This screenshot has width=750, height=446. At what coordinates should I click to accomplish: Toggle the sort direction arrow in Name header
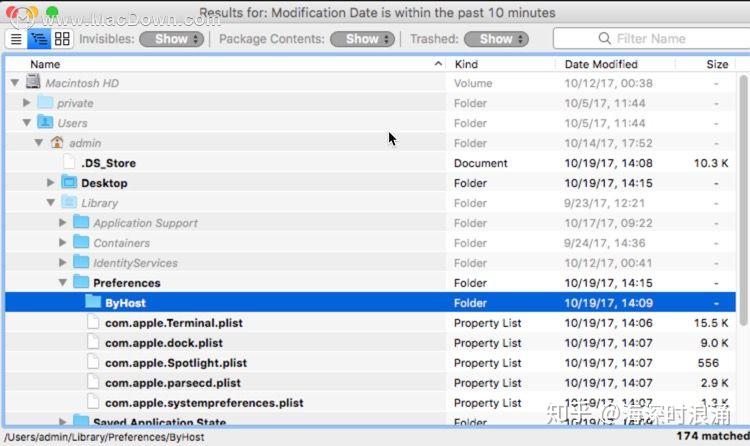438,64
